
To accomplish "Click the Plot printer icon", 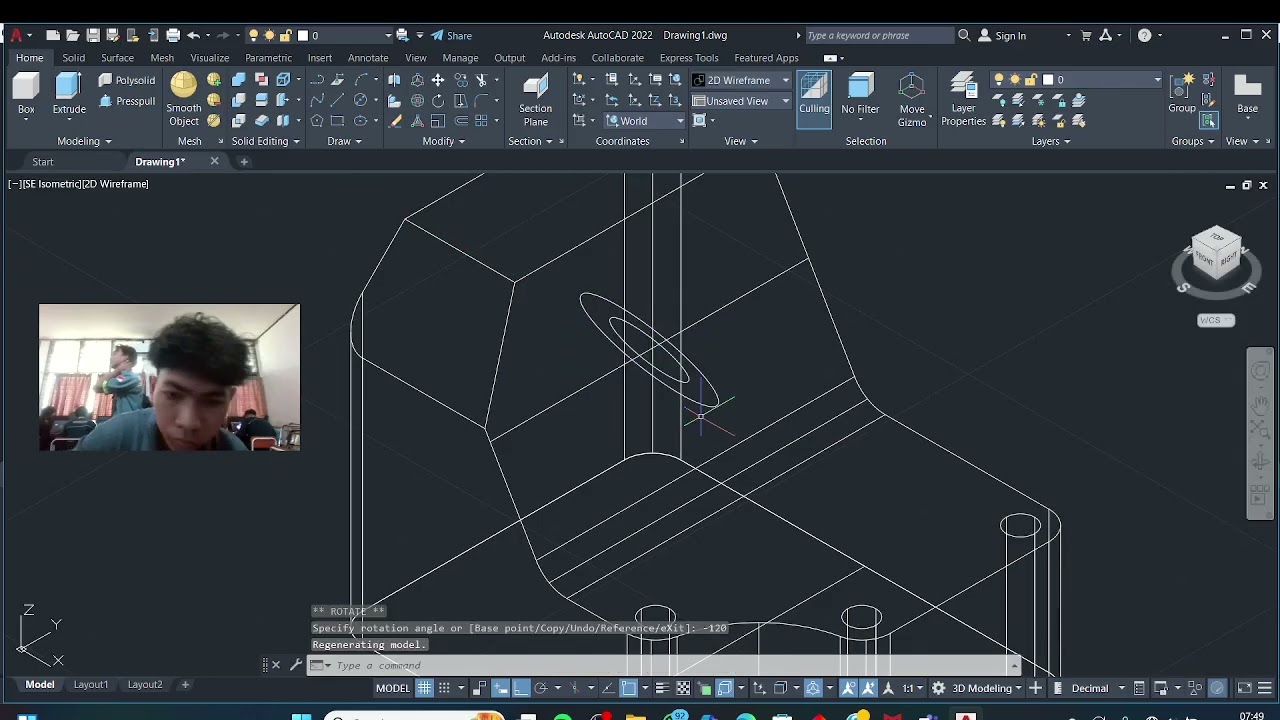I will [x=173, y=35].
